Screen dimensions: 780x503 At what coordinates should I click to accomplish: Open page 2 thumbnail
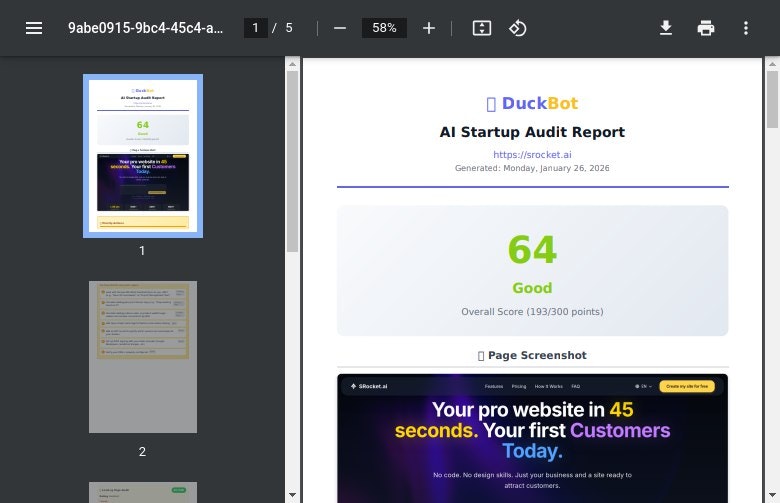(x=143, y=357)
